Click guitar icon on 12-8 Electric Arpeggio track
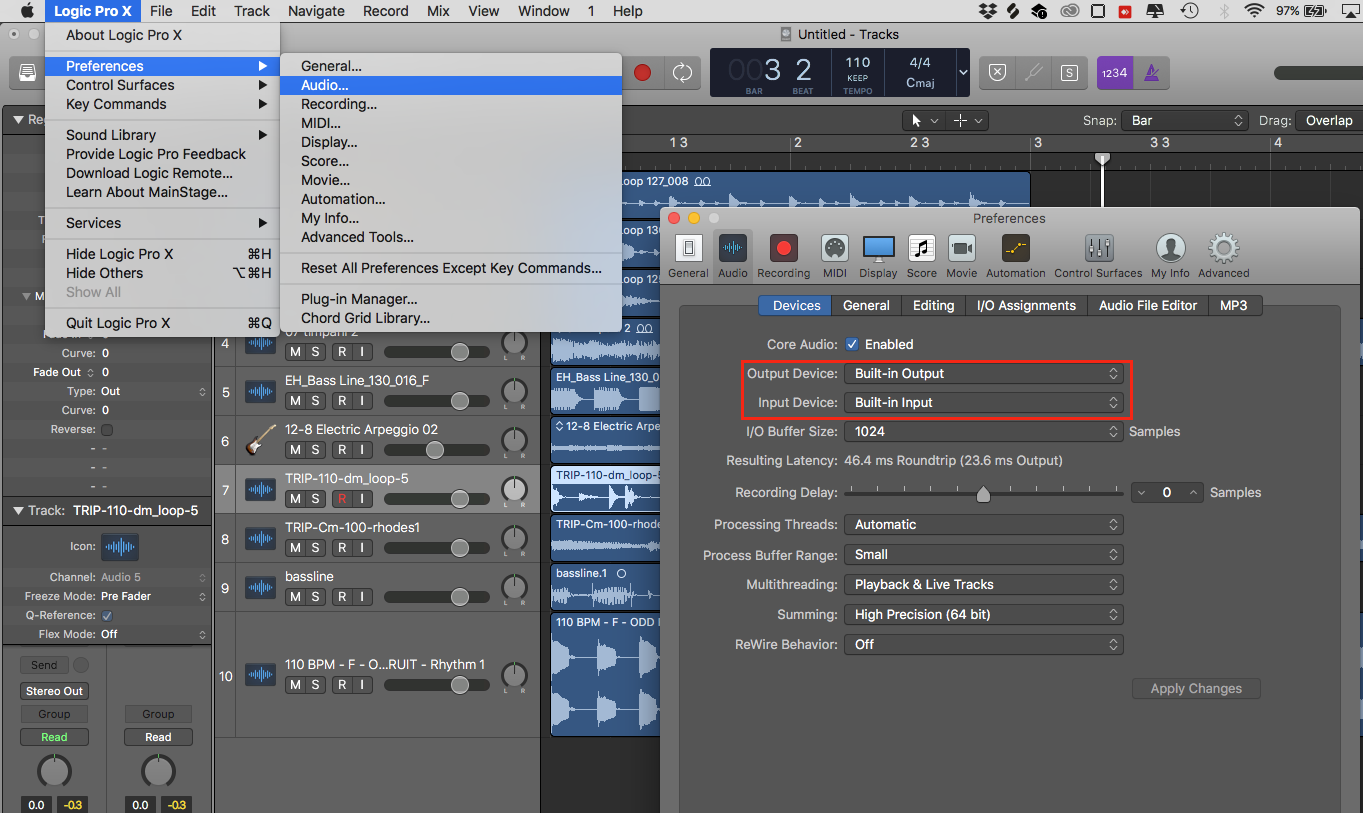Screen dimensions: 1363x813 click(x=261, y=440)
